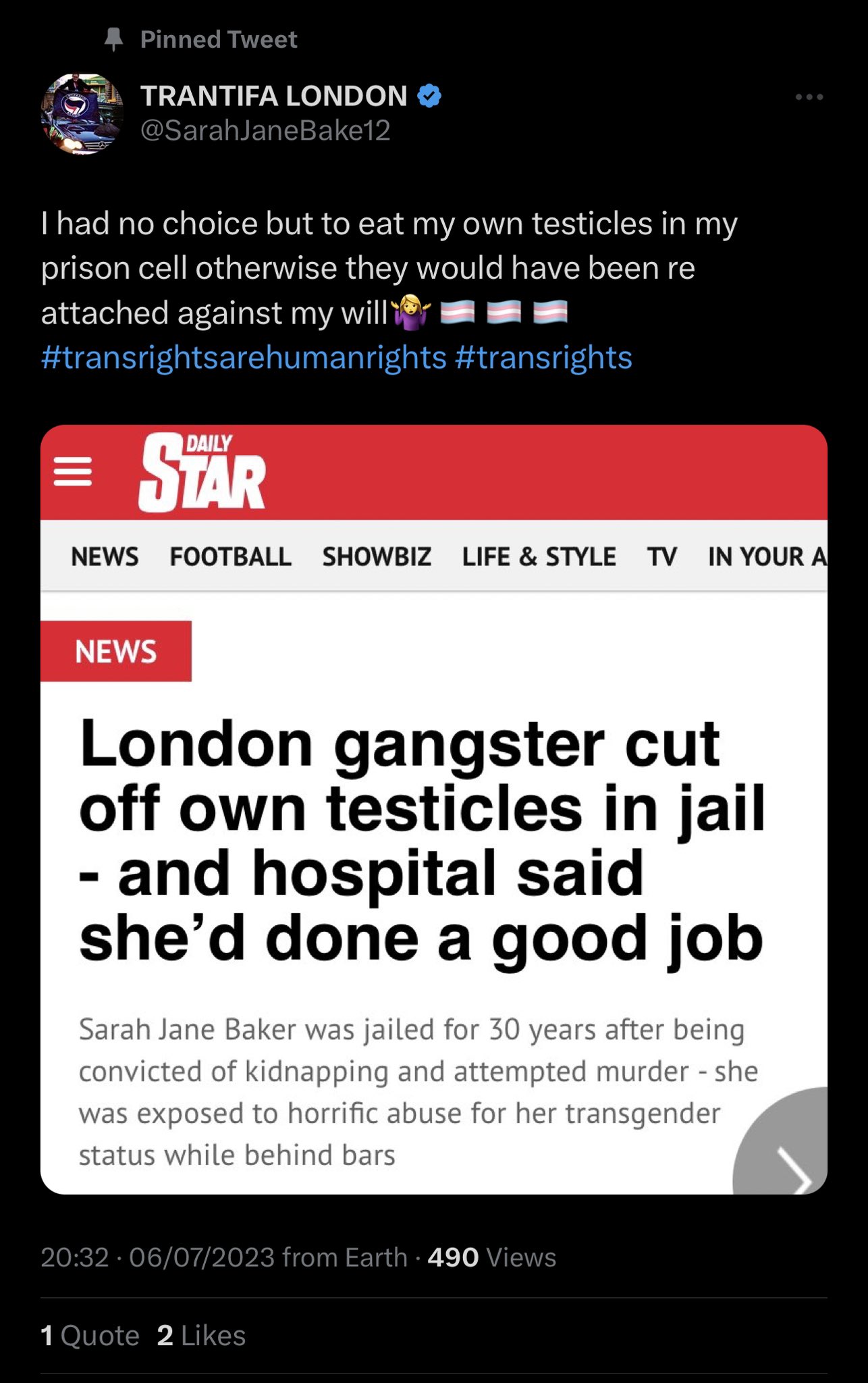Click the Daily Star logo
This screenshot has width=868, height=1383.
click(x=202, y=472)
